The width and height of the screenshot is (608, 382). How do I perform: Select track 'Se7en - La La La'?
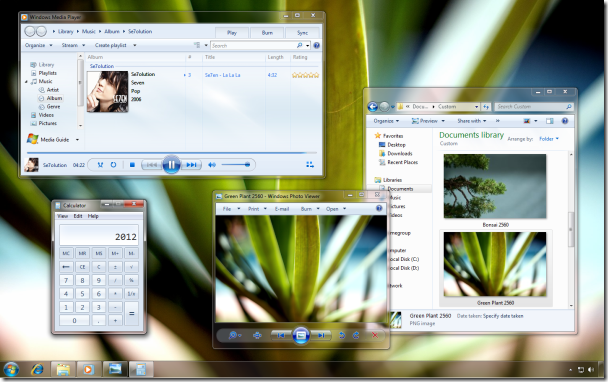[x=223, y=75]
